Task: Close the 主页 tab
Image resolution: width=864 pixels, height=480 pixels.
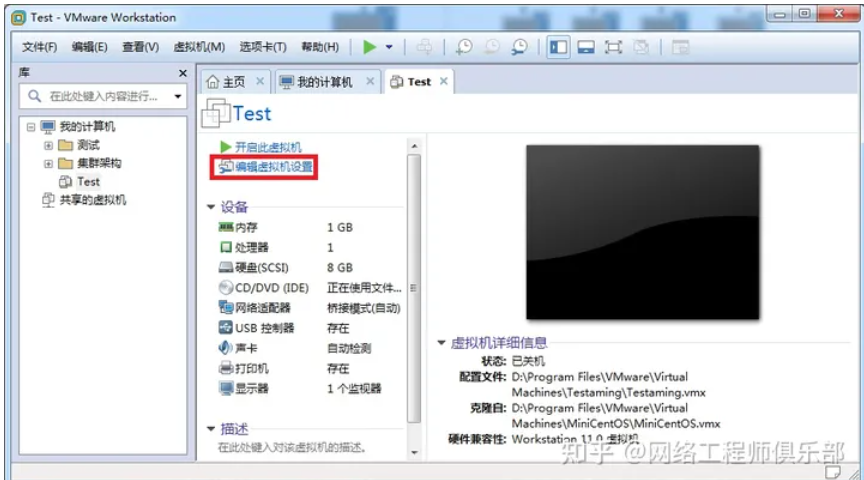Action: [260, 82]
